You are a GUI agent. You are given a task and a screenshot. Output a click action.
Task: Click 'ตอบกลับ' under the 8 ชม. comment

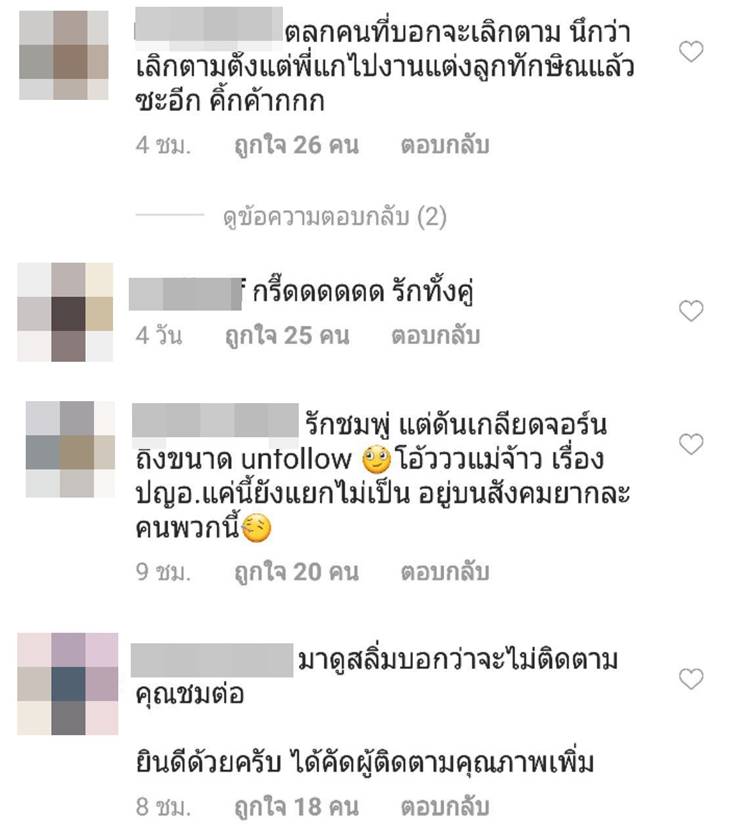coord(445,806)
